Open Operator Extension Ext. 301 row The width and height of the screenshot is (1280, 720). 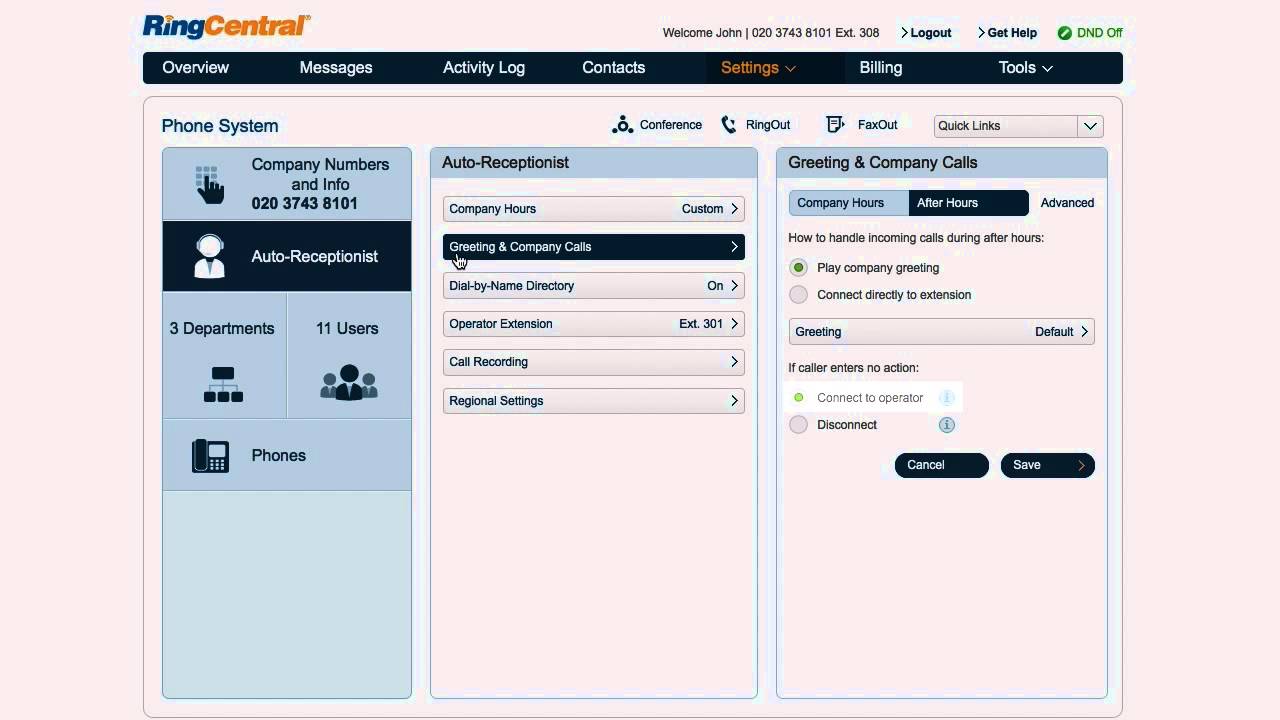click(x=594, y=324)
